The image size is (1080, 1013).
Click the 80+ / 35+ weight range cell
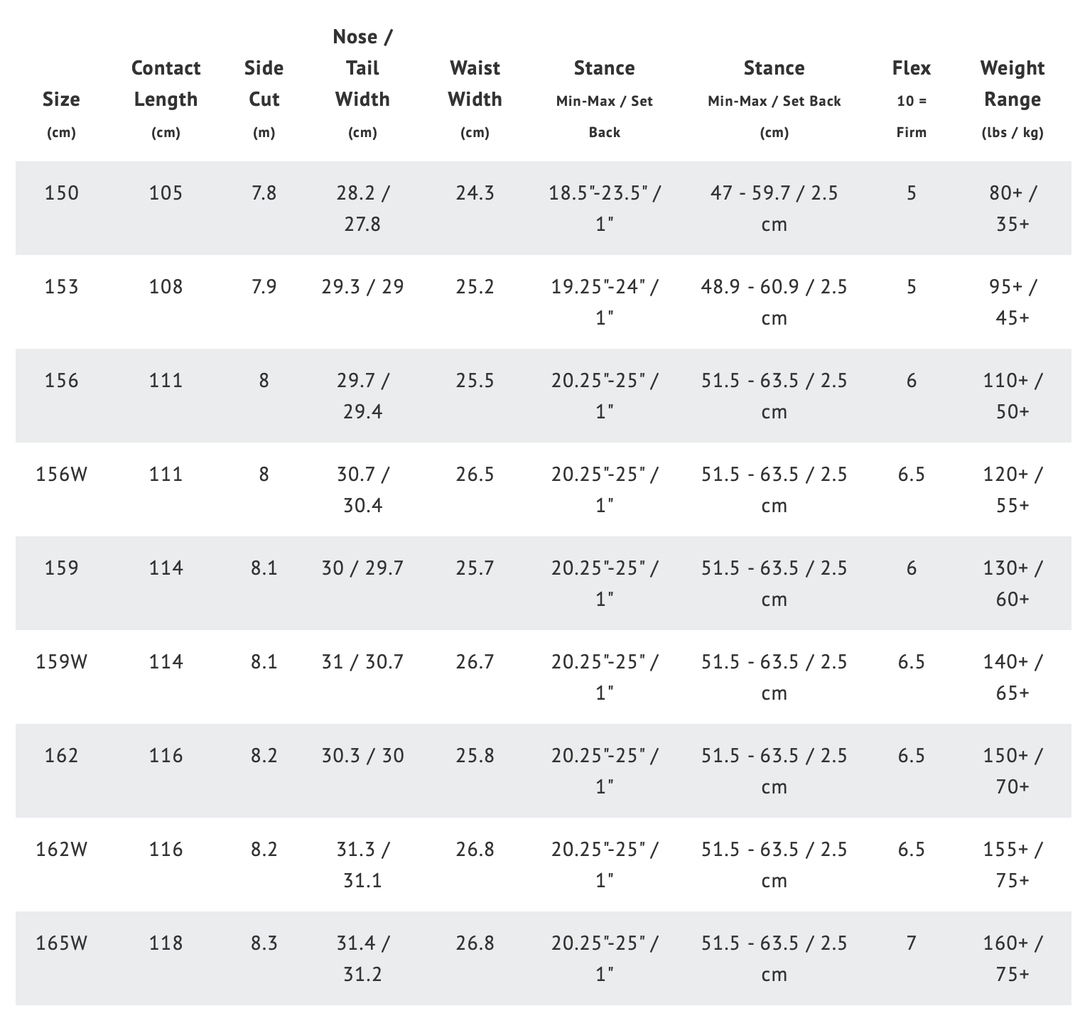point(1012,208)
